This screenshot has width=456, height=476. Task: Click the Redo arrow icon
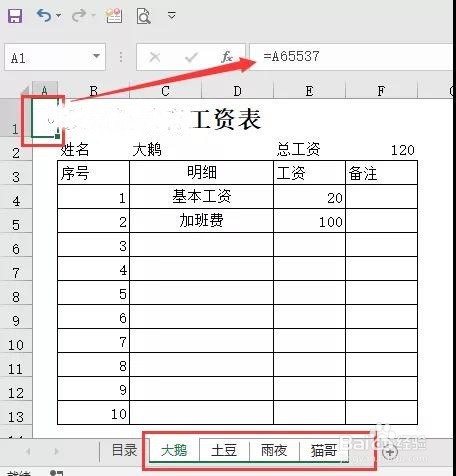point(79,15)
